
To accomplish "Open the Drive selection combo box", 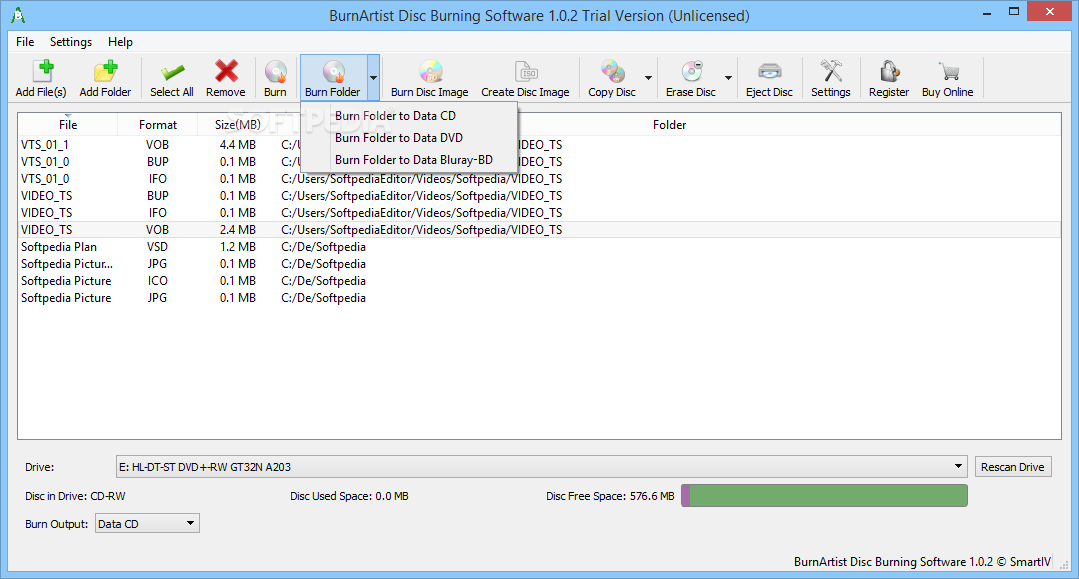I will point(542,467).
